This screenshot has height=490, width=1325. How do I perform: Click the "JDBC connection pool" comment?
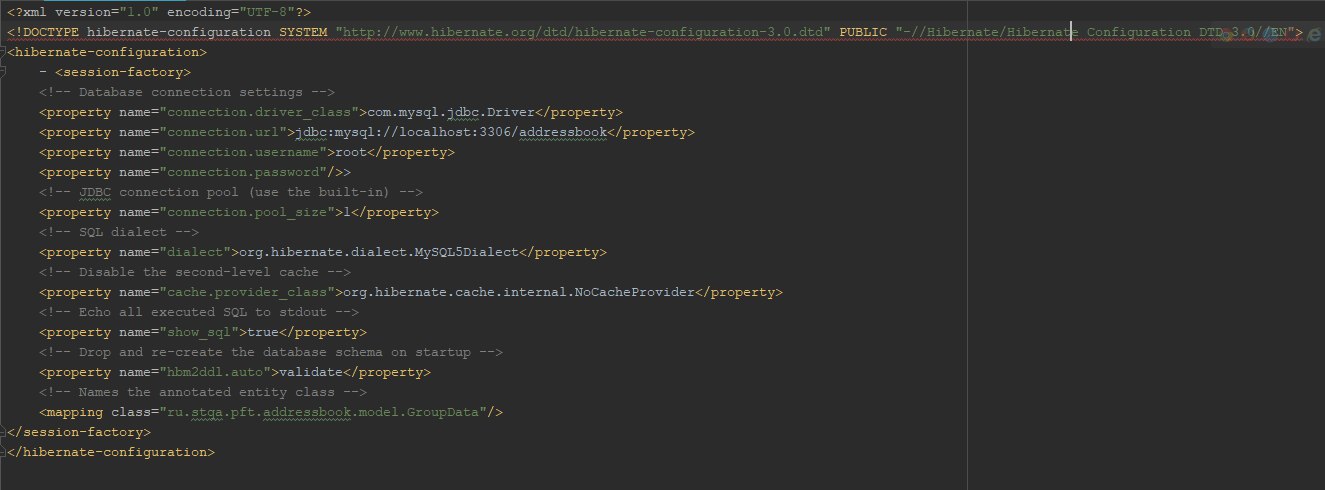(231, 192)
